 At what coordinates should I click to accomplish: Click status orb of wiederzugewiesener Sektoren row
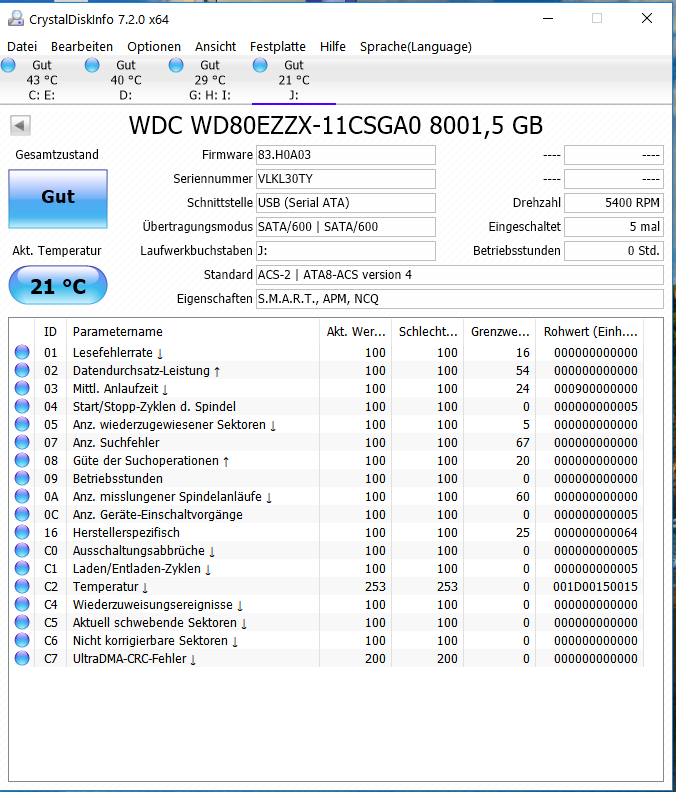22,424
